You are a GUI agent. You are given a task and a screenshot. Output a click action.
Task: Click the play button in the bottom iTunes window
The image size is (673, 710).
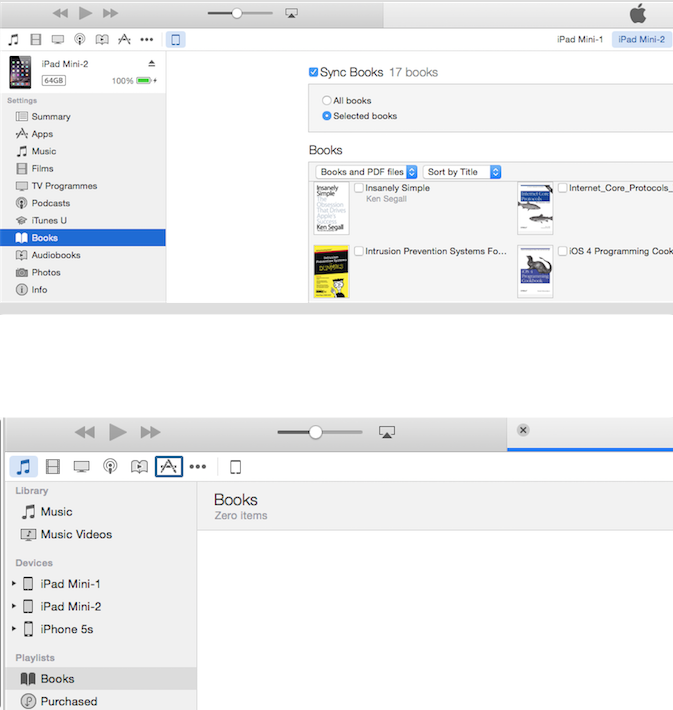[x=118, y=432]
